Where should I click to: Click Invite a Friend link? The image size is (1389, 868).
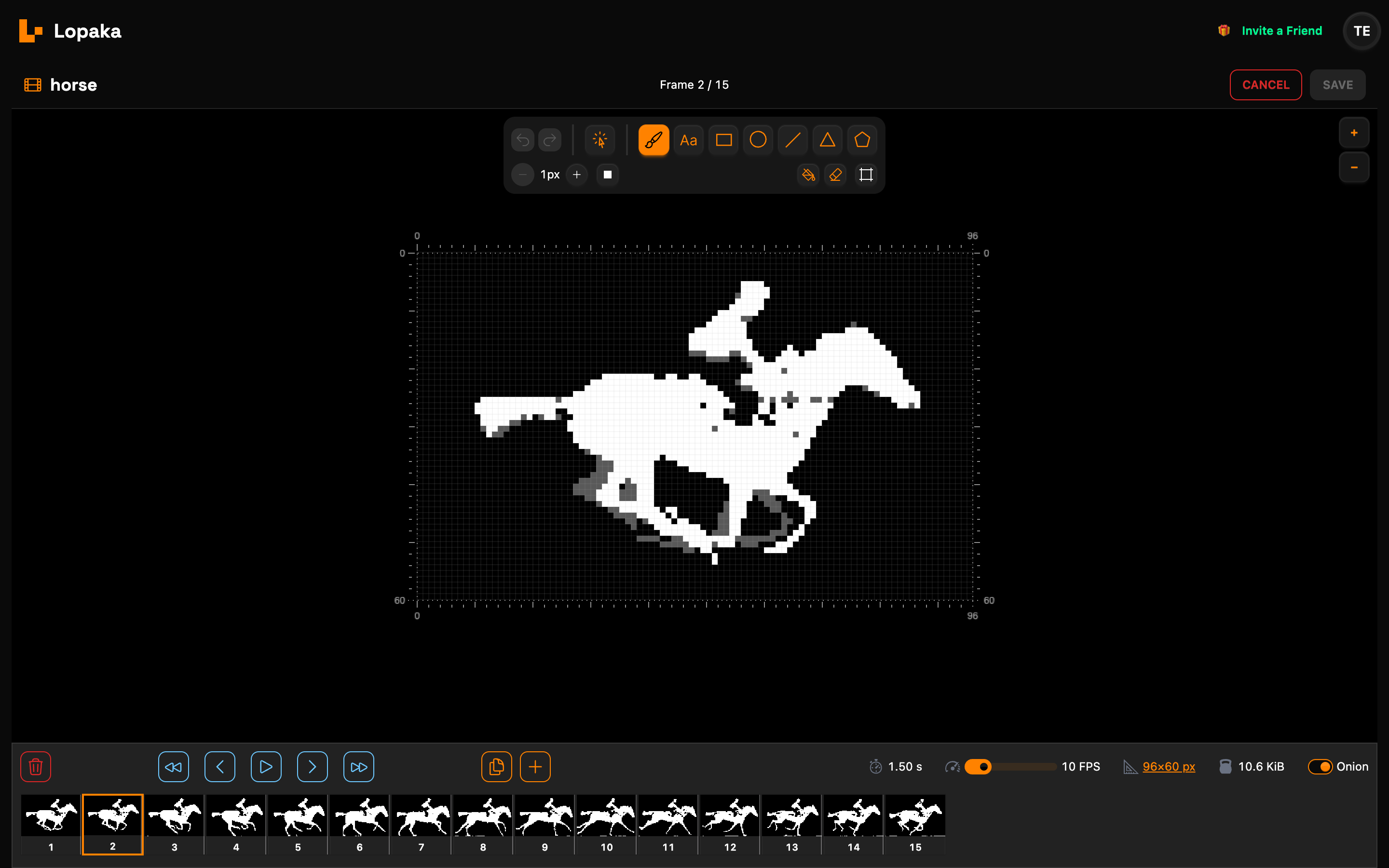[1281, 31]
